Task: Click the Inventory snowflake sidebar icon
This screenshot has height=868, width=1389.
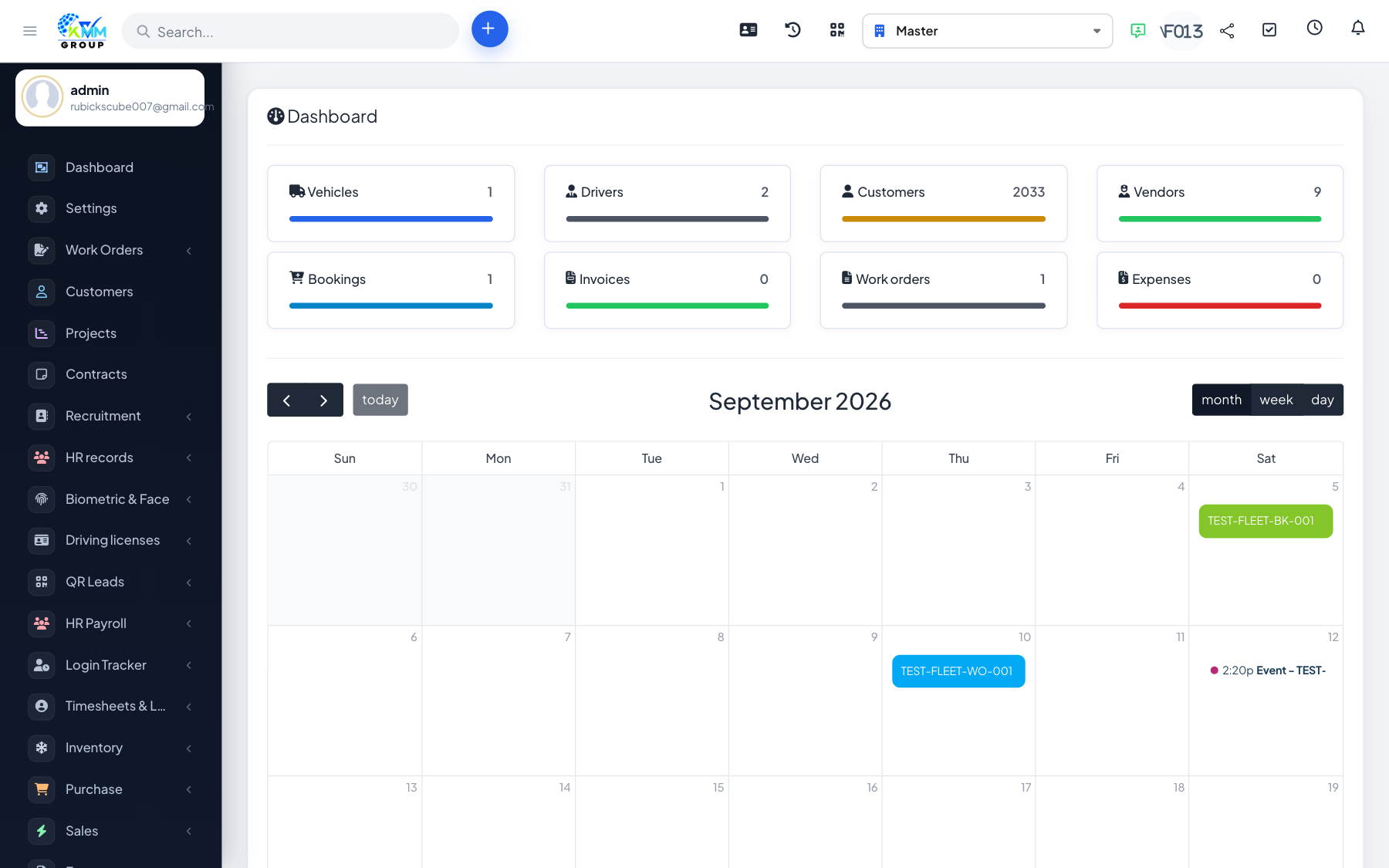Action: pyautogui.click(x=42, y=748)
